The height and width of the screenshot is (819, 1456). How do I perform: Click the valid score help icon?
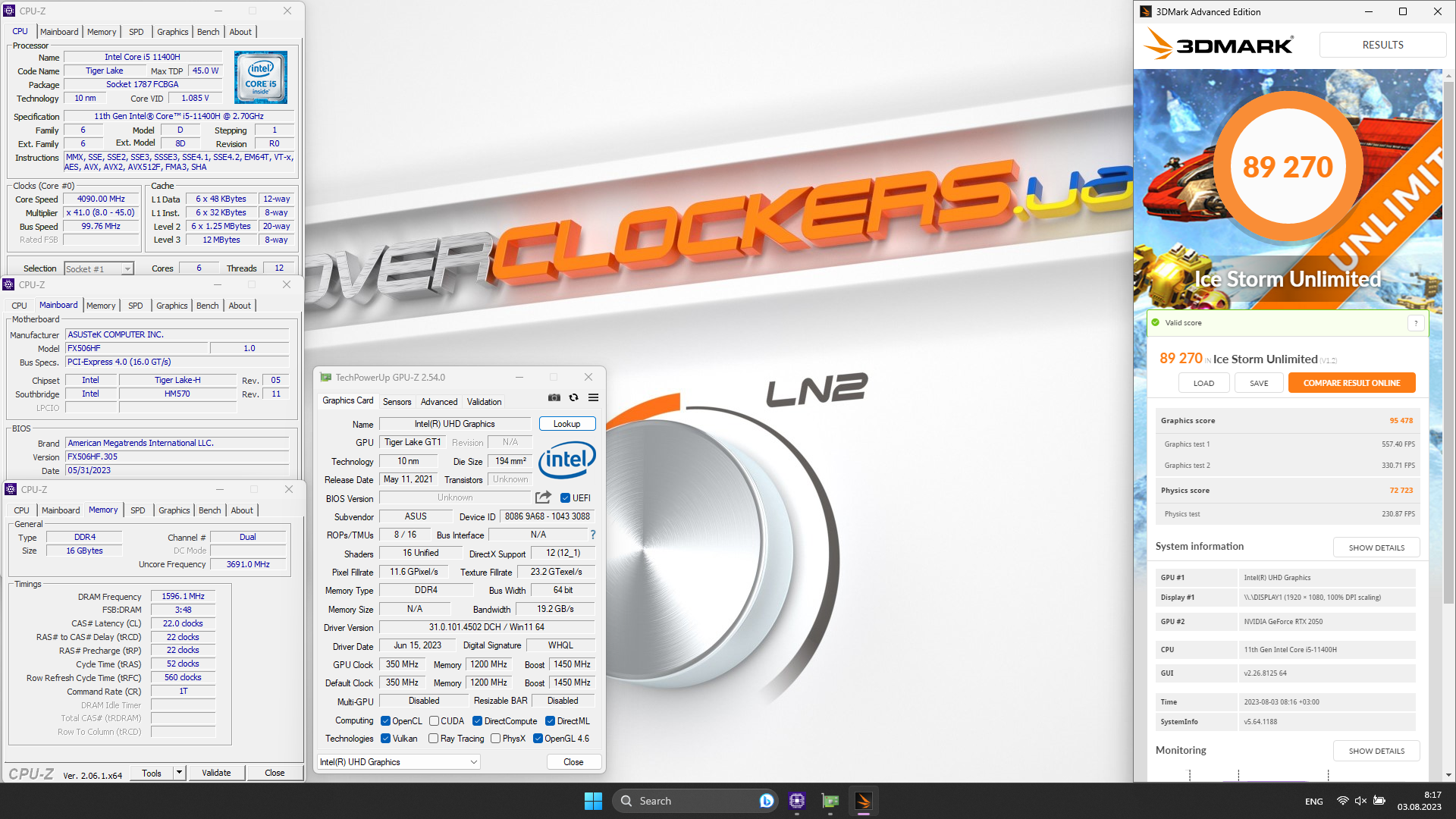(1416, 323)
